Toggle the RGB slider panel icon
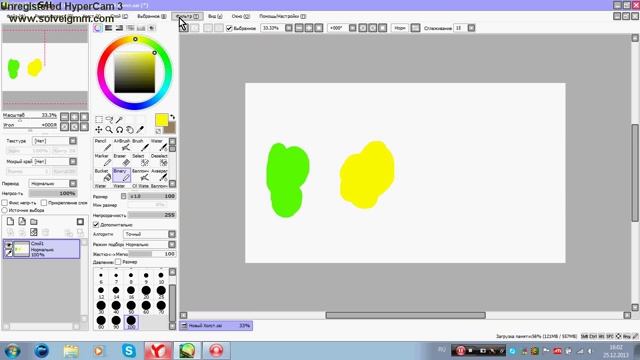This screenshot has width=640, height=360. click(108, 28)
